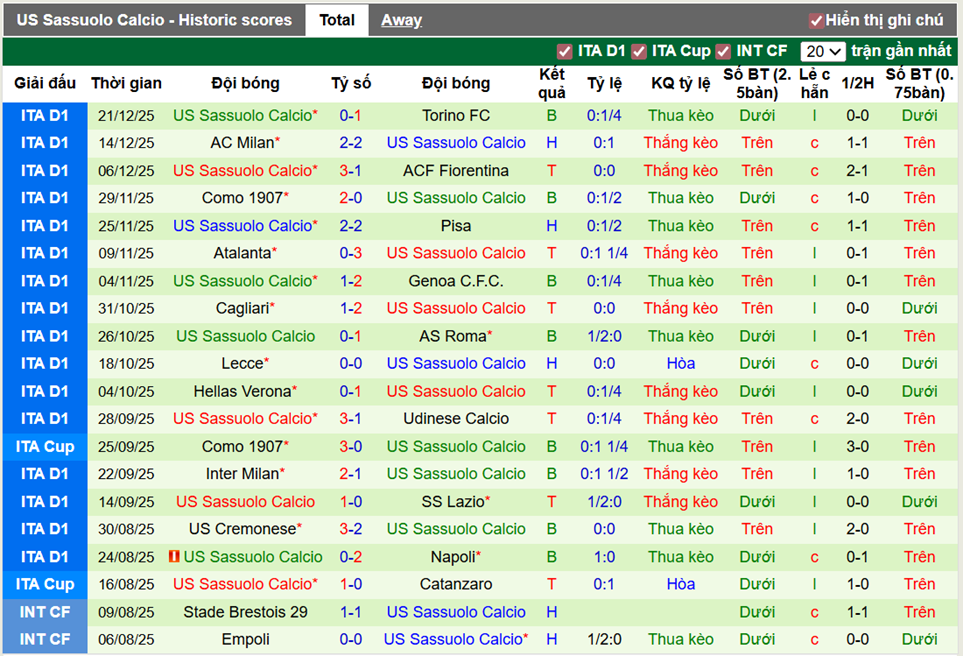963x656 pixels.
Task: Click the 1-1 score of Stade Brestois match
Action: [351, 612]
